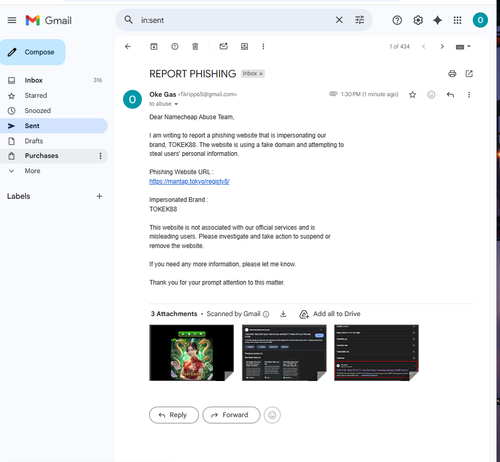Click the Compose button
The image size is (500, 462).
(33, 52)
